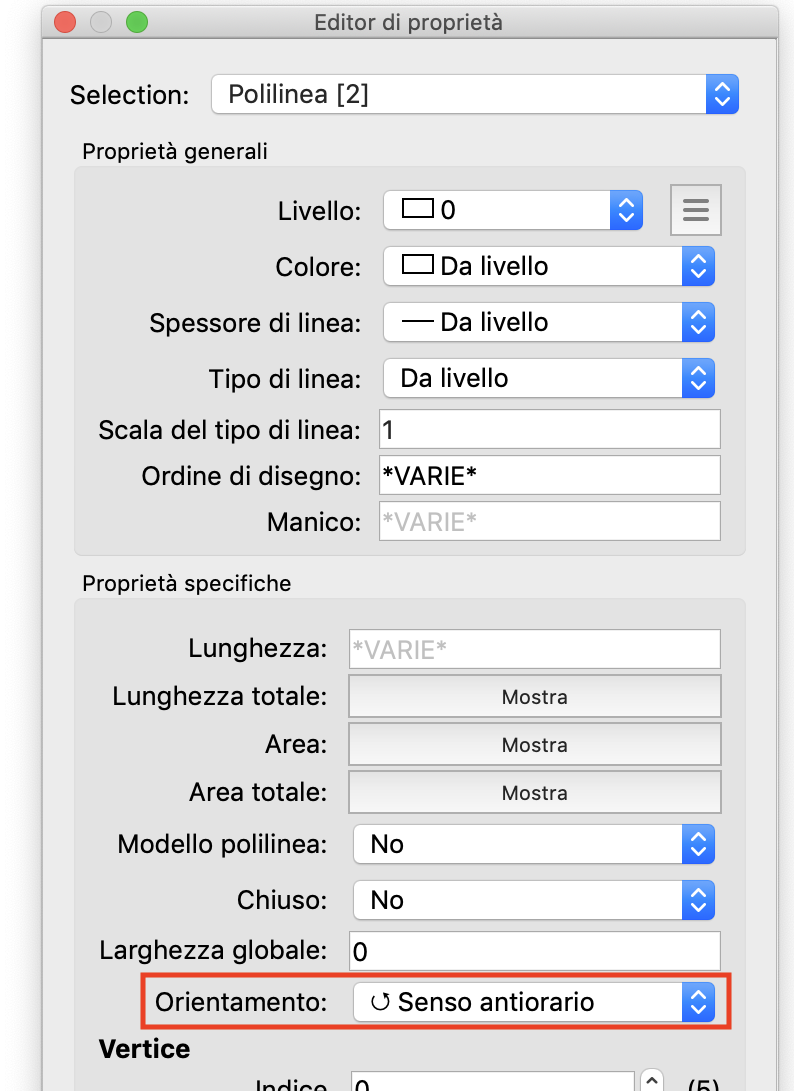Click Mostra button for Area
Screen dimensions: 794x1091
[534, 745]
